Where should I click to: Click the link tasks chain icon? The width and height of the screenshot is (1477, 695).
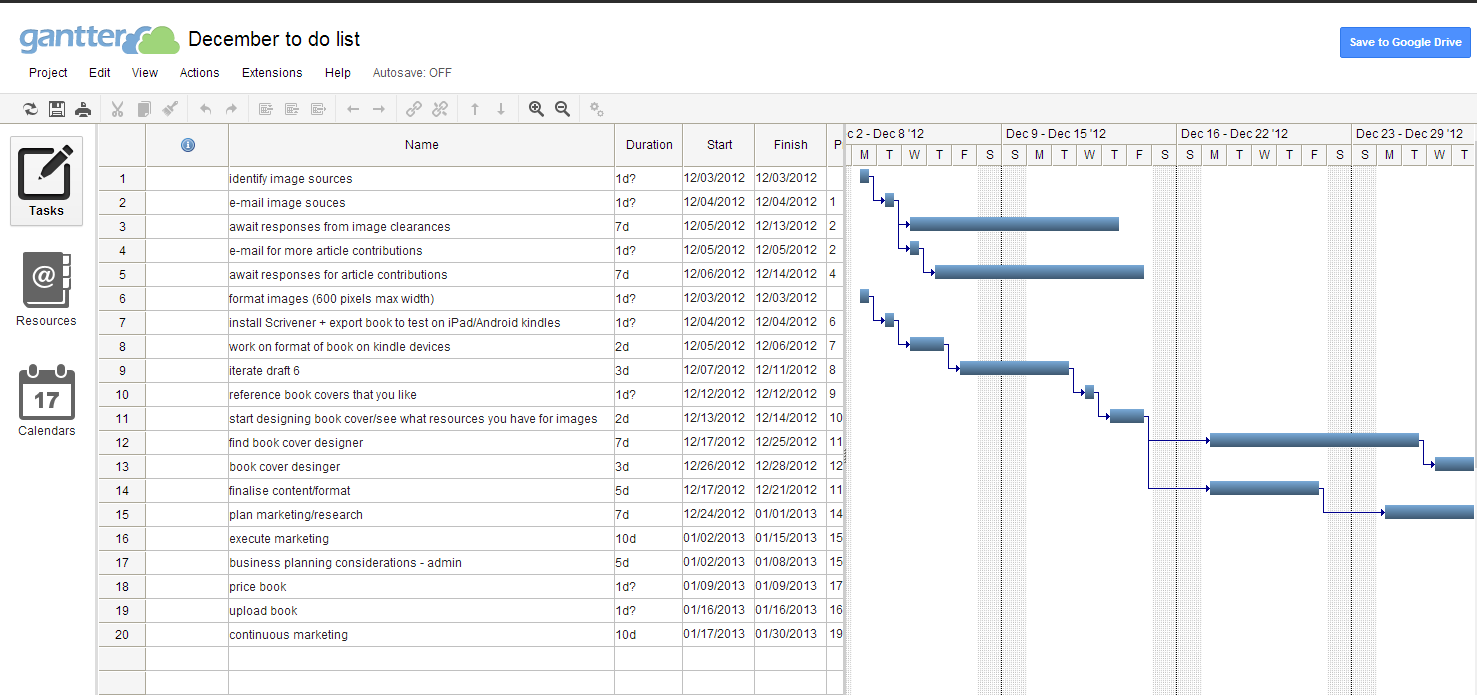tap(413, 109)
